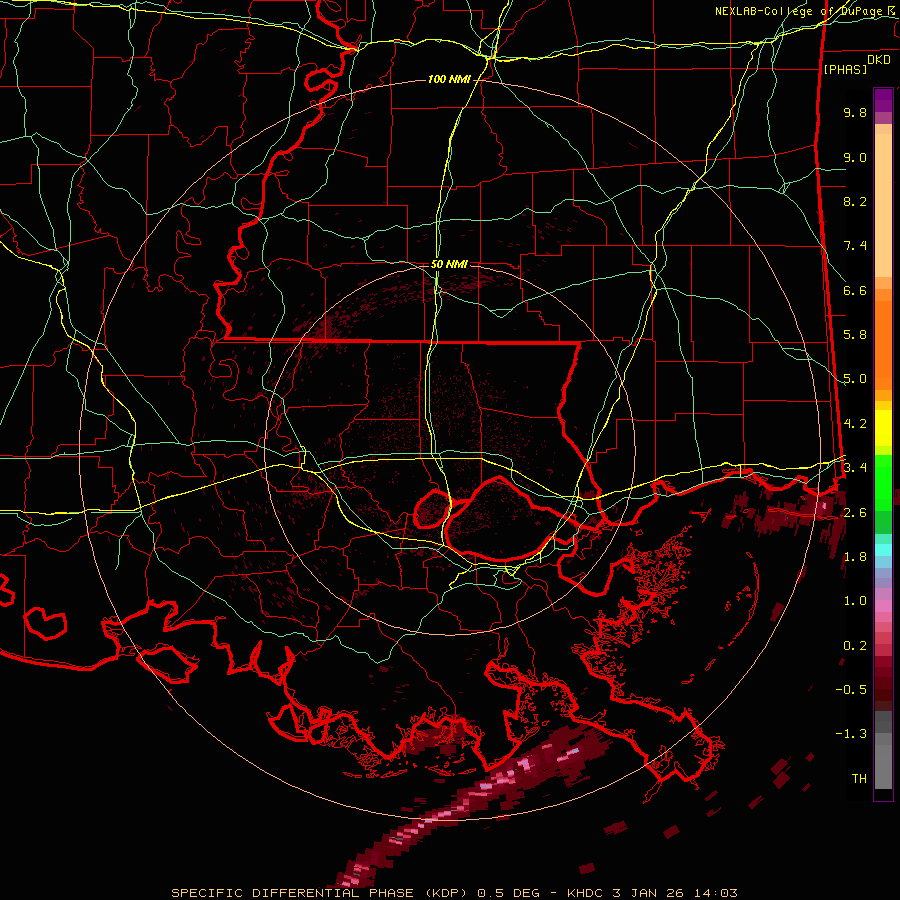Select the pink segment of the color bar
Screen dimensions: 900x900
coord(883,606)
